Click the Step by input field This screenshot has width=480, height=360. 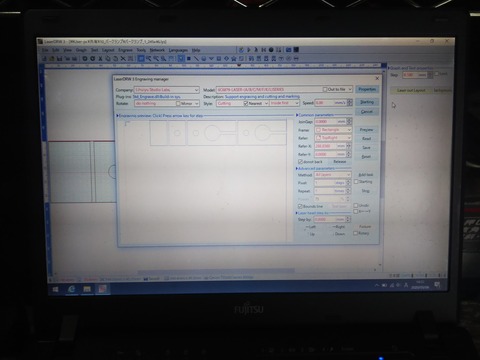pyautogui.click(x=329, y=219)
